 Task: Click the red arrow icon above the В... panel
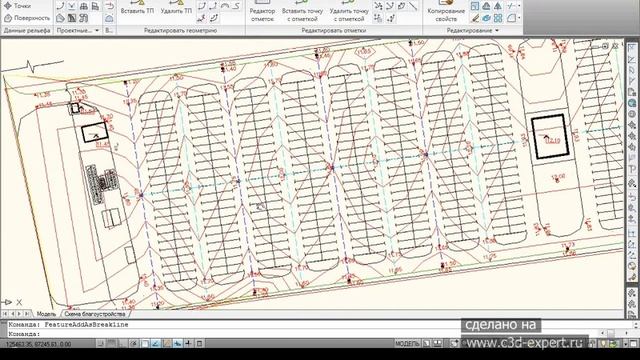(109, 6)
